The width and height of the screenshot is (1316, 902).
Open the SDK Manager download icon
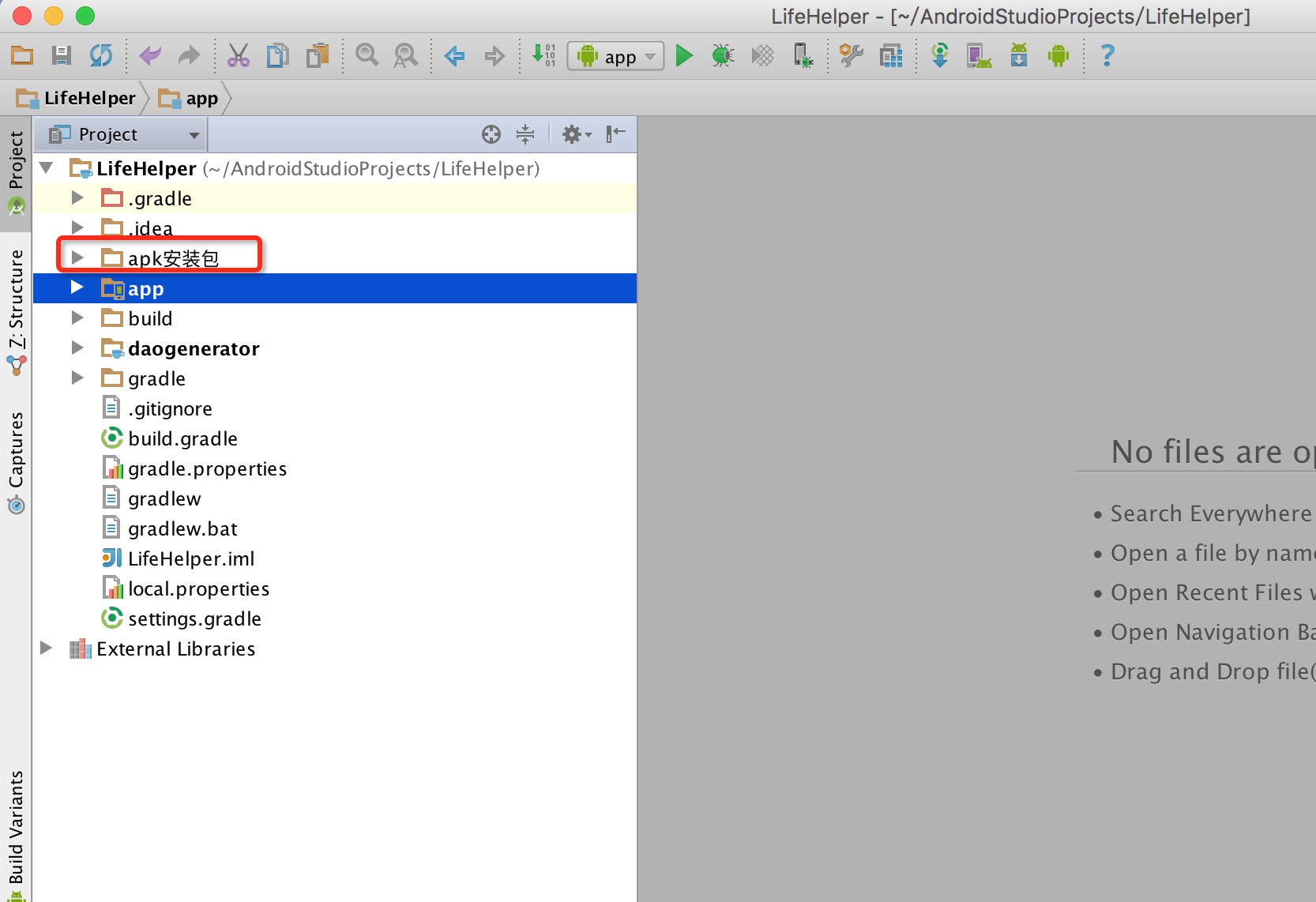point(1019,55)
